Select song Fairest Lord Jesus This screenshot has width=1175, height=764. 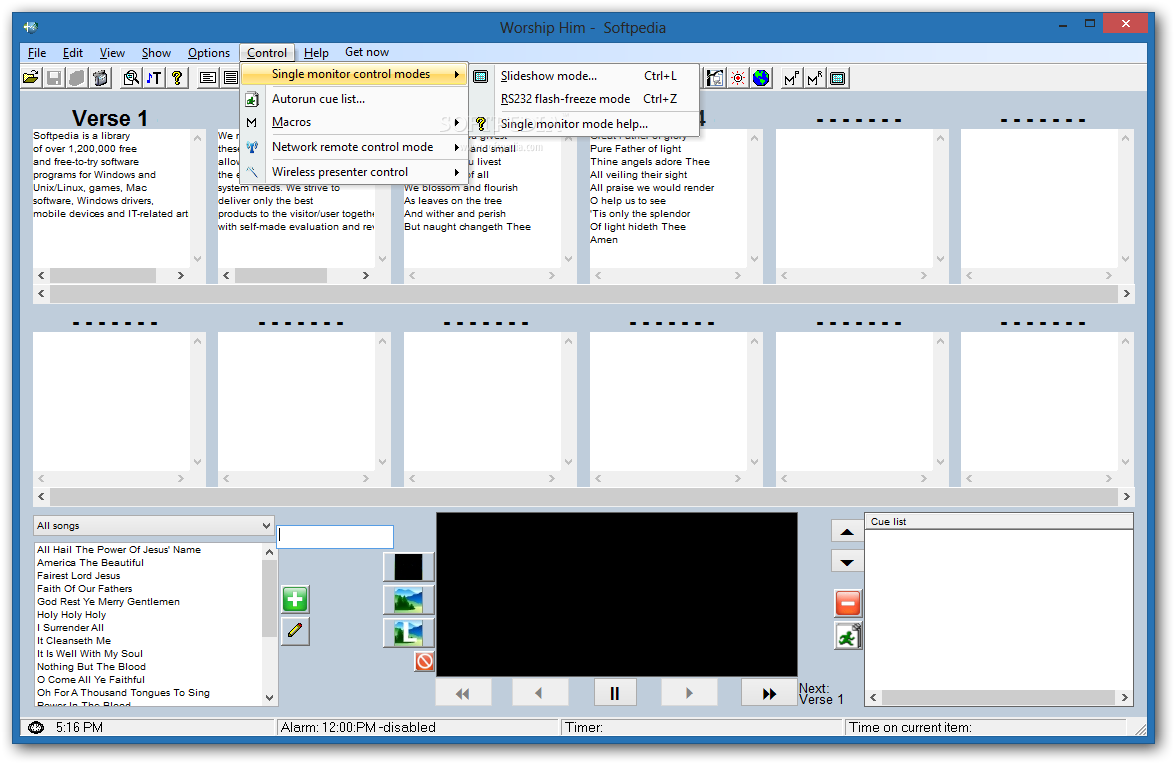(79, 576)
